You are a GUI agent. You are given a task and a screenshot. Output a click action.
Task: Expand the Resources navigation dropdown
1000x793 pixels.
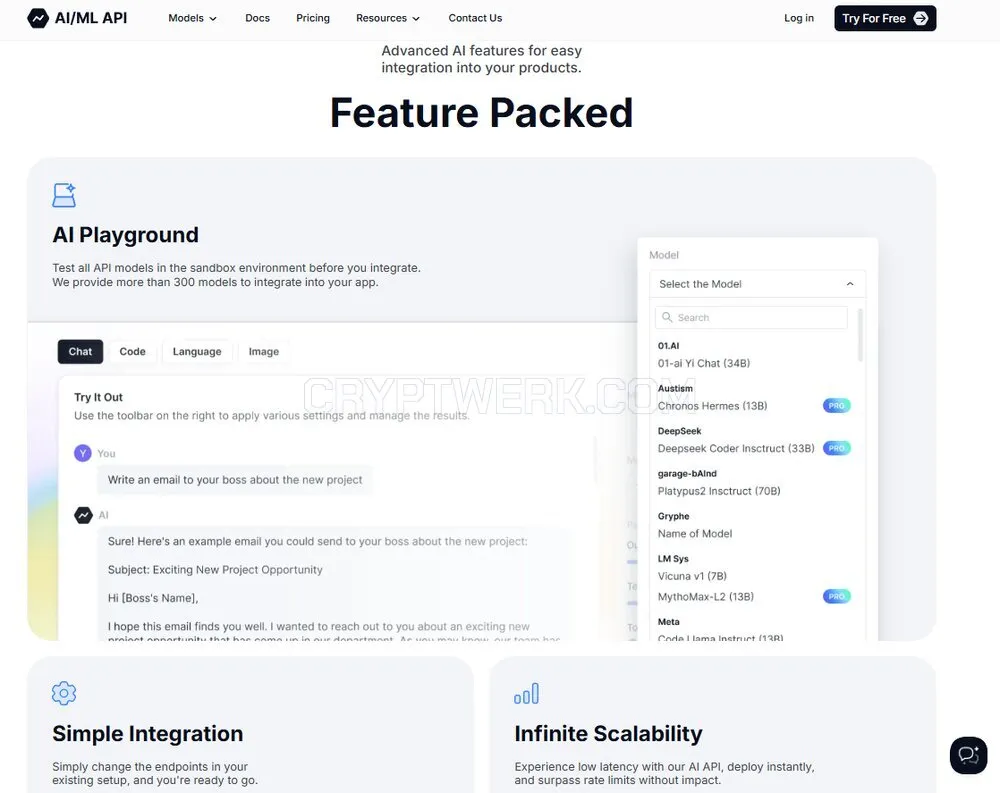[x=388, y=19]
